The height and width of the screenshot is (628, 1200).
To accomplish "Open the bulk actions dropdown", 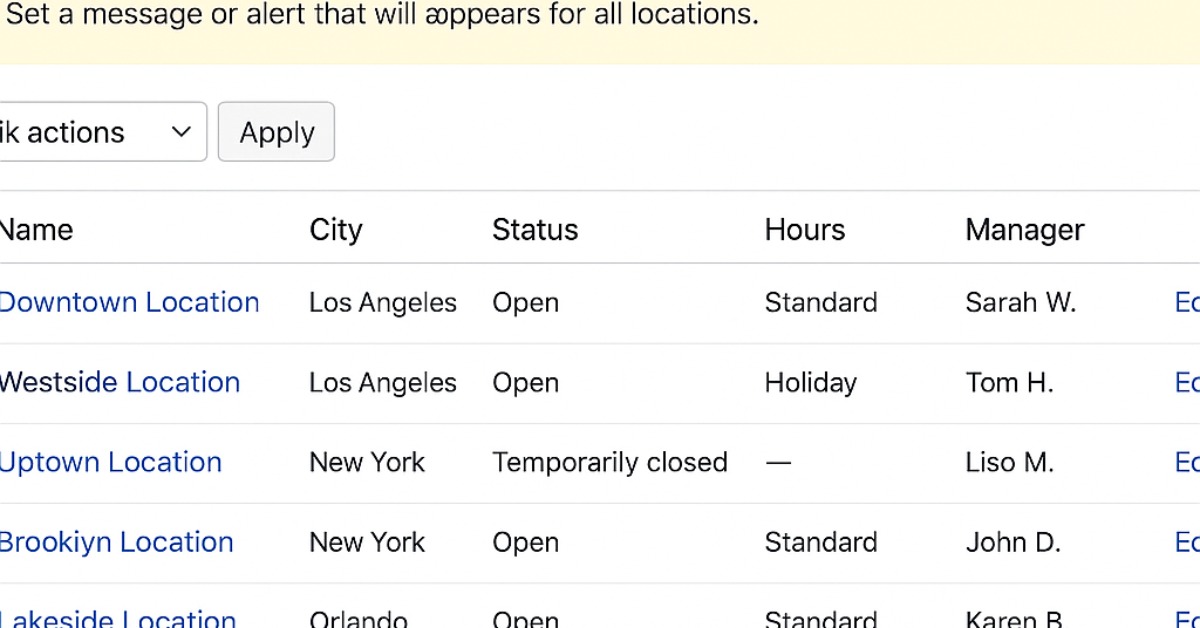I will coord(100,132).
